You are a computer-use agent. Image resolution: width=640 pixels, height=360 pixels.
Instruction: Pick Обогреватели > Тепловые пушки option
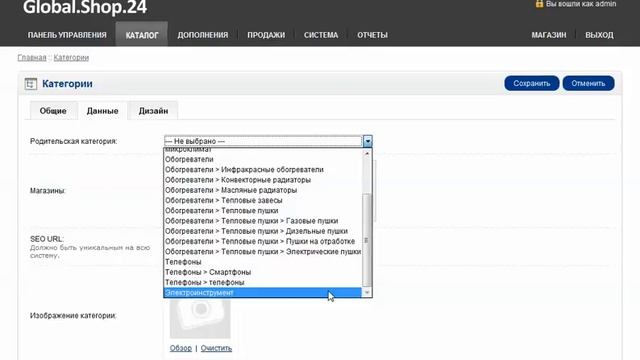pyautogui.click(x=263, y=211)
